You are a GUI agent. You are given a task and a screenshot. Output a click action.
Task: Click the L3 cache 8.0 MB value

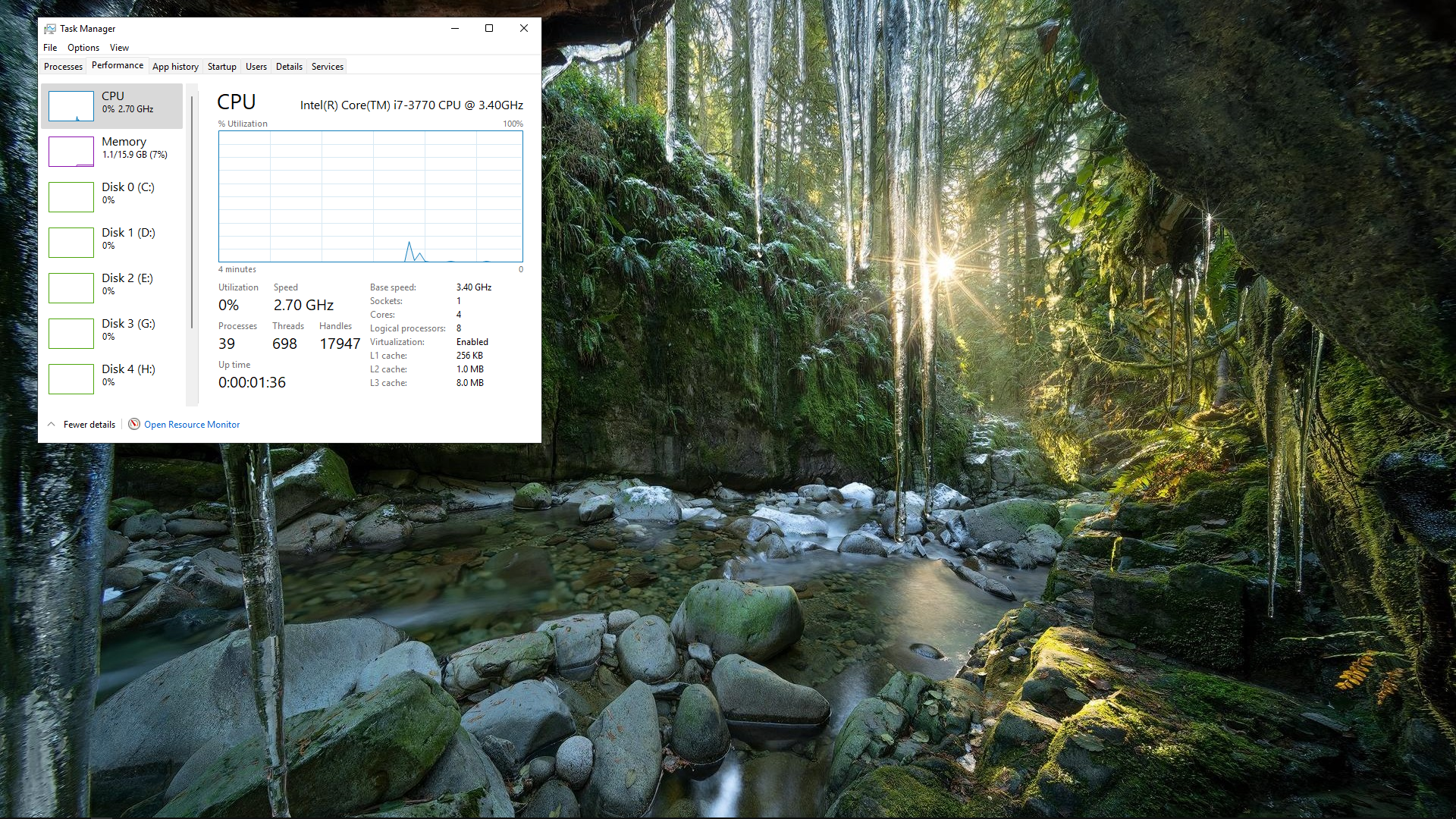pyautogui.click(x=470, y=383)
